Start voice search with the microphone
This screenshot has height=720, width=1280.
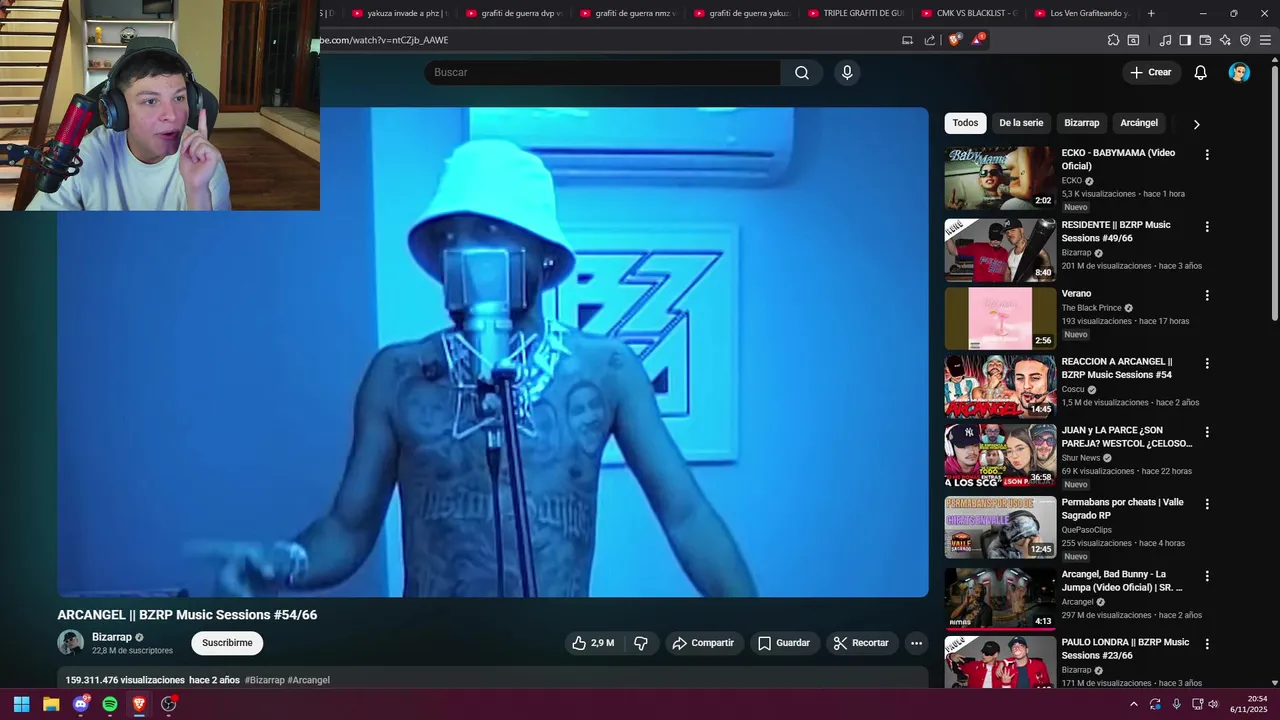coord(847,72)
